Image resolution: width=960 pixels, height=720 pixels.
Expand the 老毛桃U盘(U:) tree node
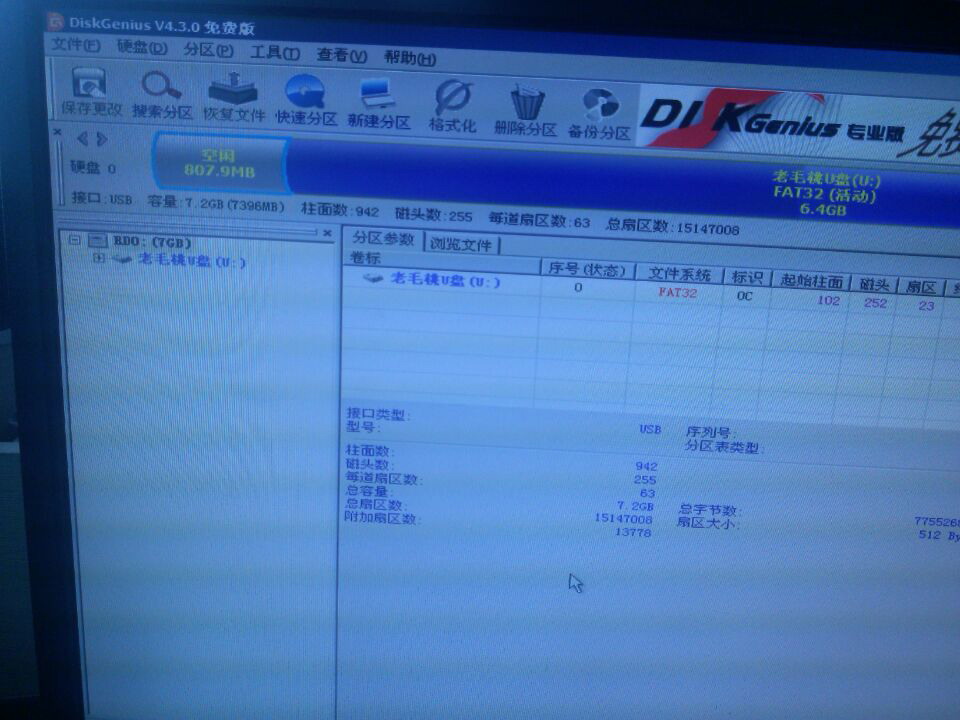coord(98,259)
